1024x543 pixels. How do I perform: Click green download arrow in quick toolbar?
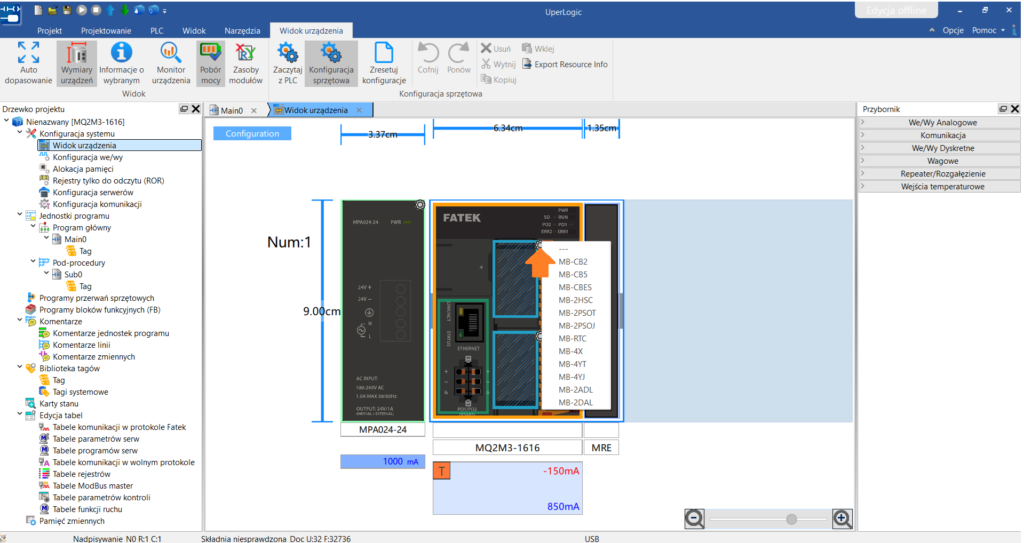pyautogui.click(x=124, y=10)
